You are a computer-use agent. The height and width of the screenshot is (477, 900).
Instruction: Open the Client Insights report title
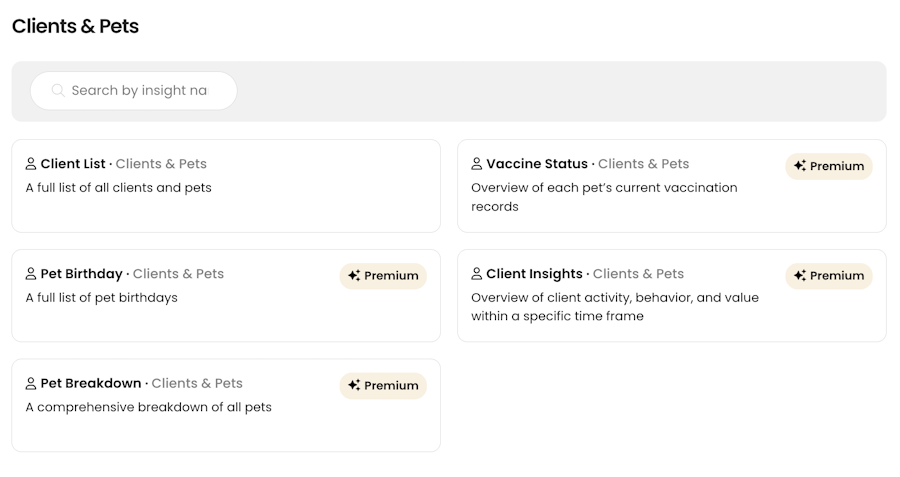point(534,274)
